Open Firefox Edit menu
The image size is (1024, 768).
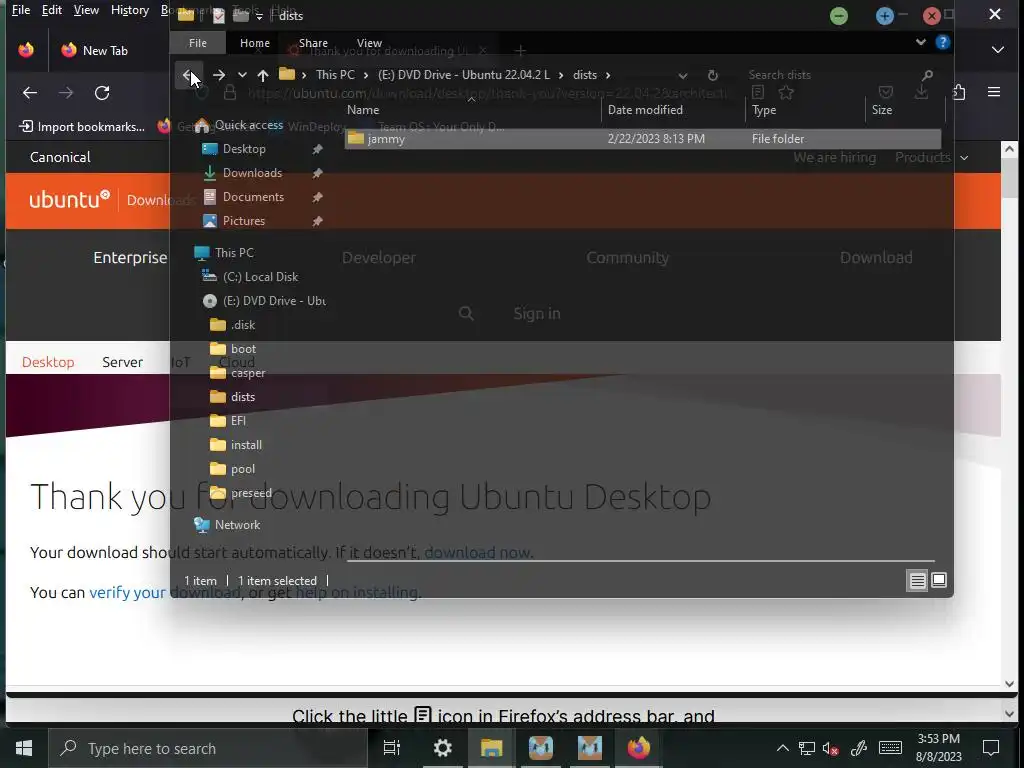pyautogui.click(x=52, y=10)
